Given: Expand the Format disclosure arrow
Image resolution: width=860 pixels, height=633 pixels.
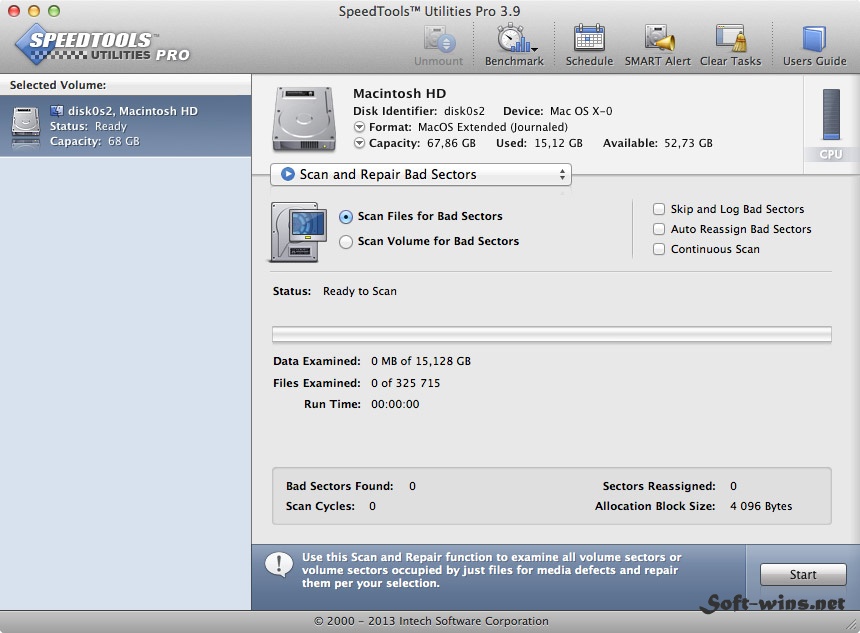Looking at the screenshot, I should pyautogui.click(x=359, y=127).
